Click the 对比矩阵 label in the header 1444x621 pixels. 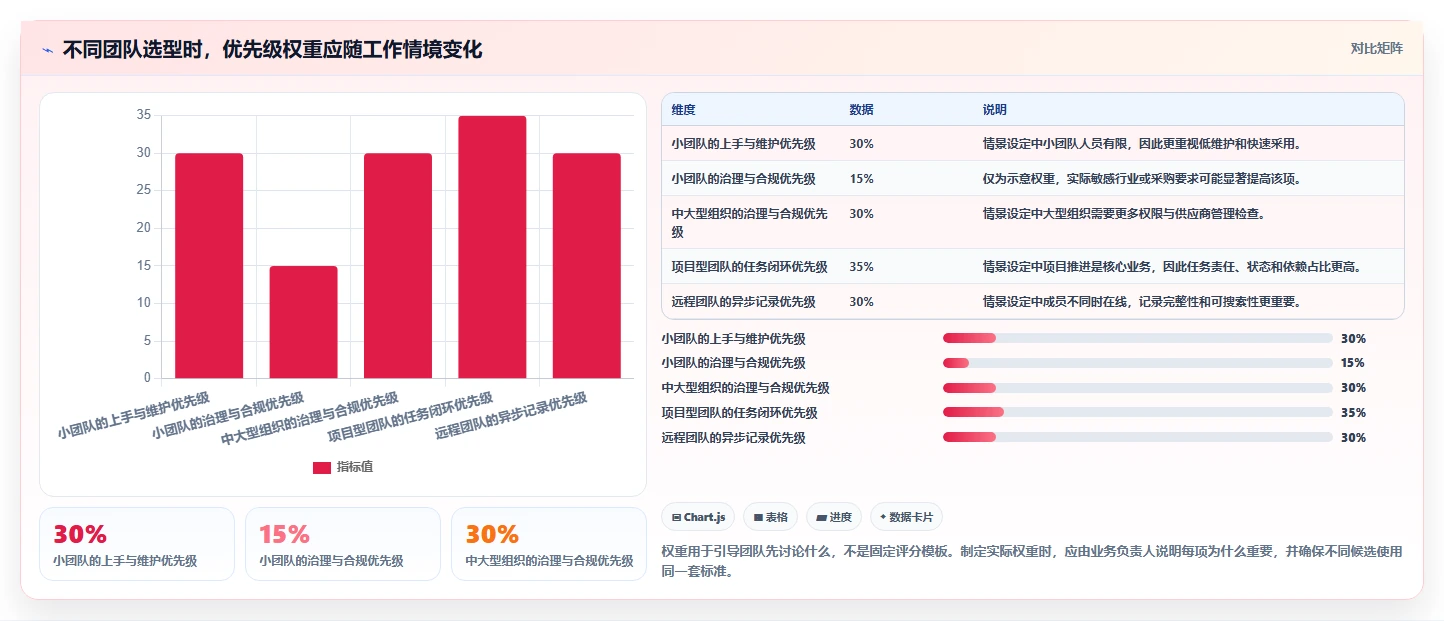coord(1376,48)
